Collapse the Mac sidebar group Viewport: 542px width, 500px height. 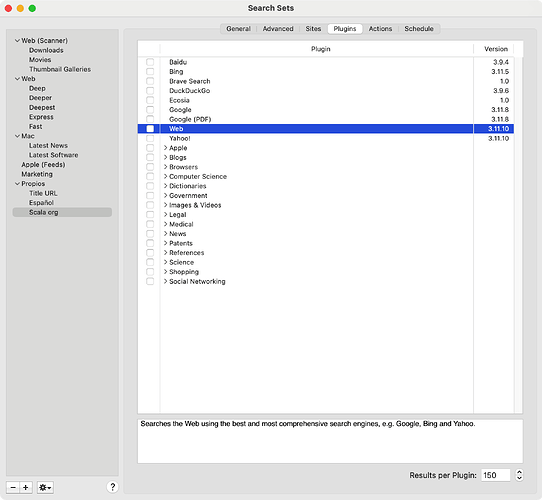coord(17,136)
